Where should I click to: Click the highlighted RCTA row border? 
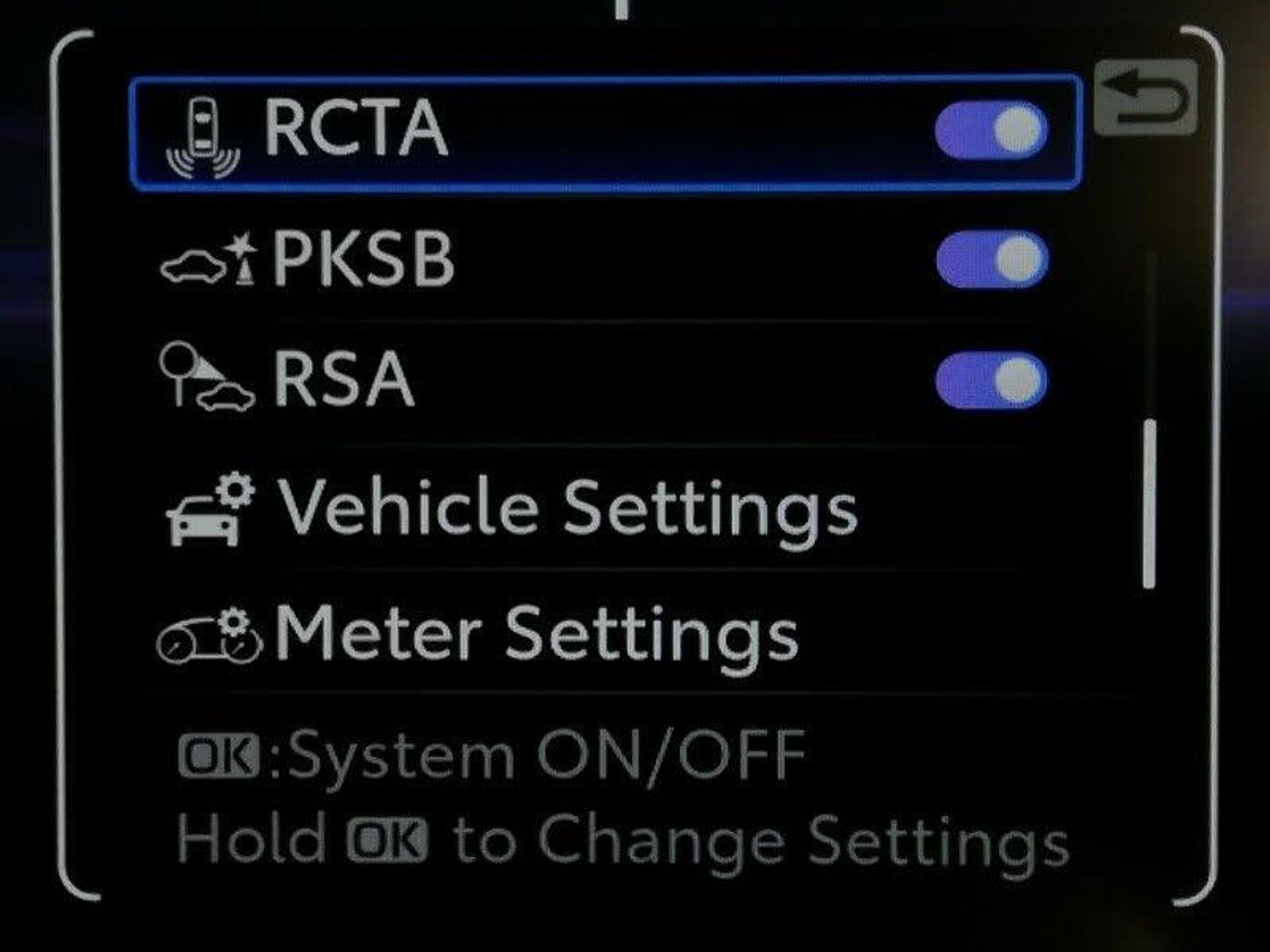[x=605, y=132]
